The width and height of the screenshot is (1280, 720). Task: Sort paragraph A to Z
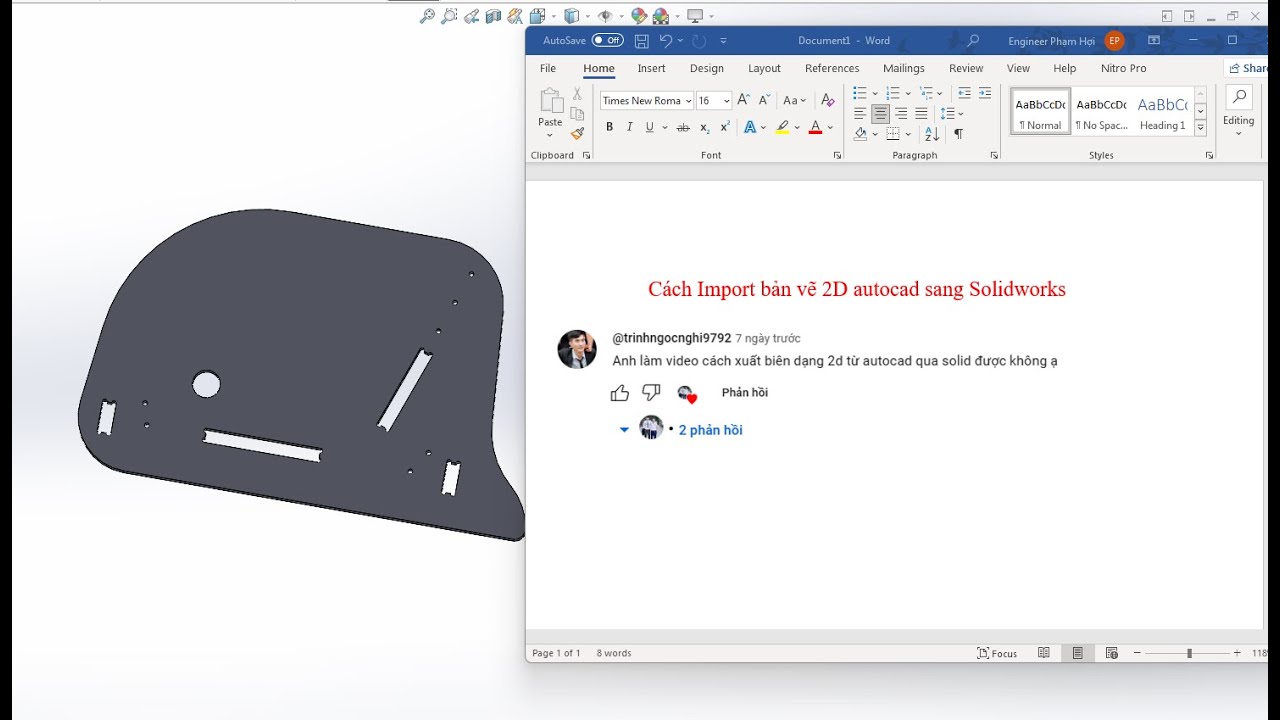(932, 134)
